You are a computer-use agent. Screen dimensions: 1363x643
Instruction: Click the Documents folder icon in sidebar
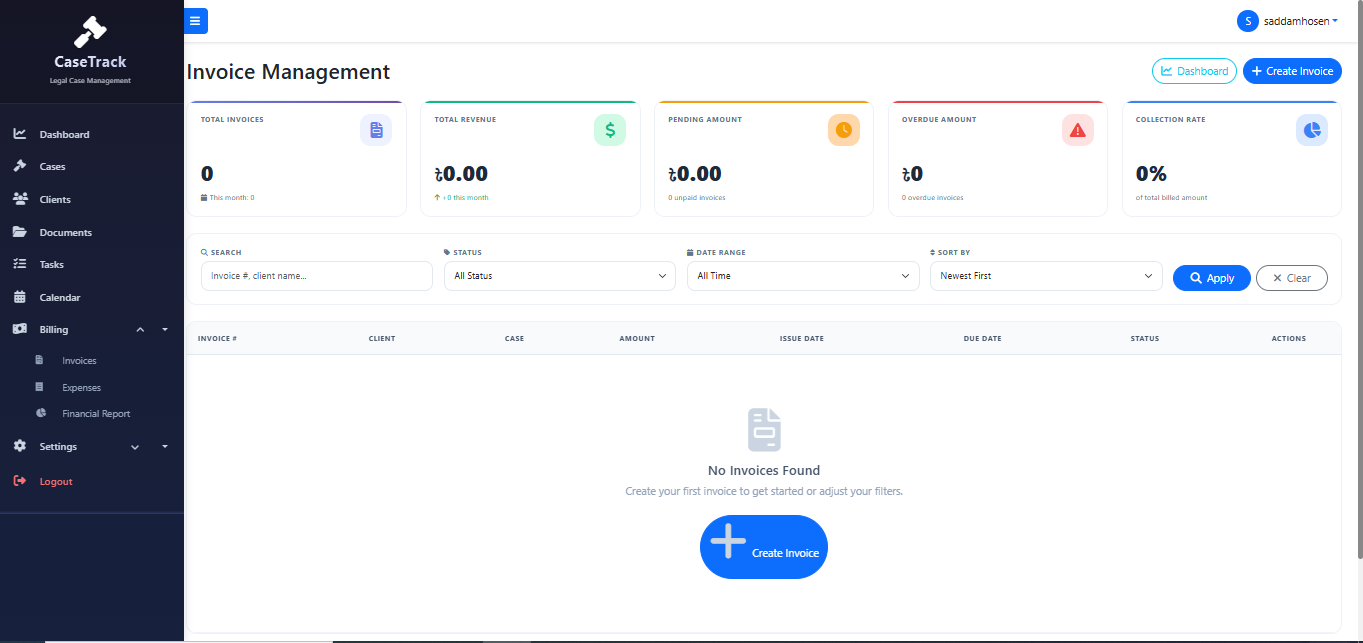pyautogui.click(x=20, y=232)
